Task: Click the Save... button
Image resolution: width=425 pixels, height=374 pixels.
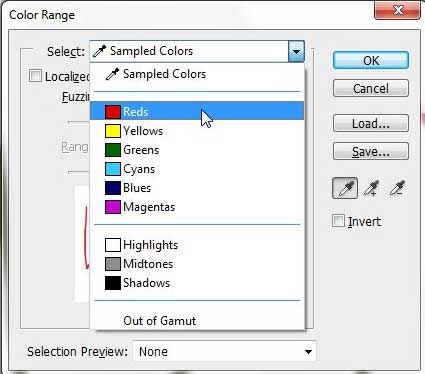Action: click(x=371, y=152)
